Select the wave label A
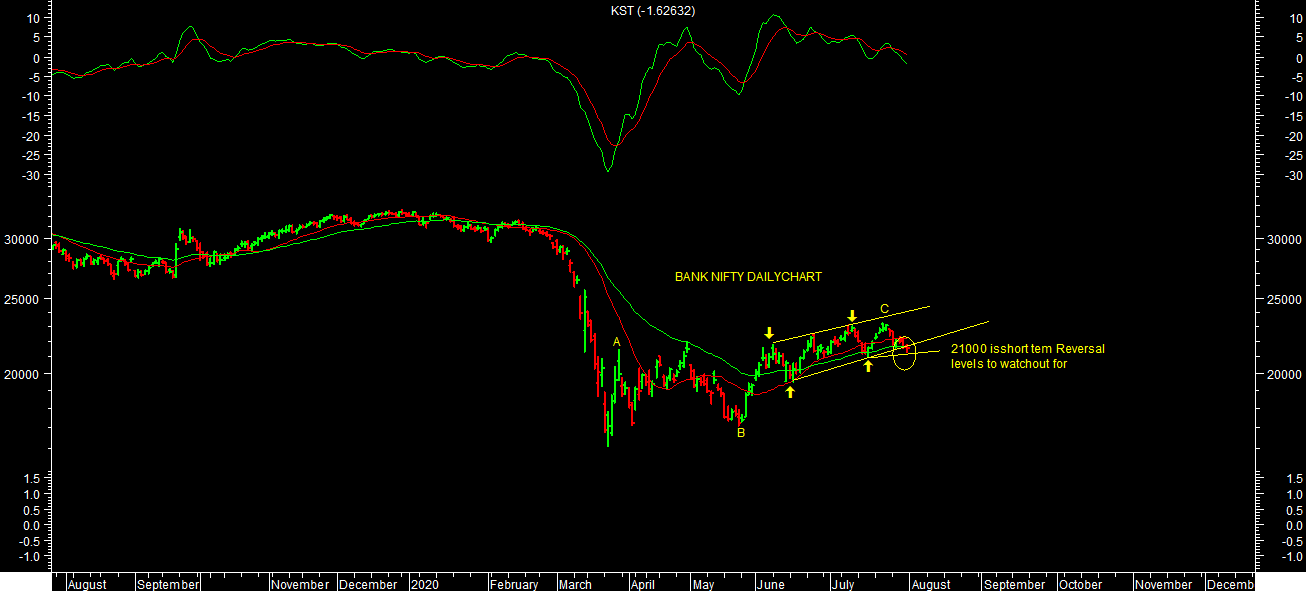The width and height of the screenshot is (1306, 591). coord(617,342)
